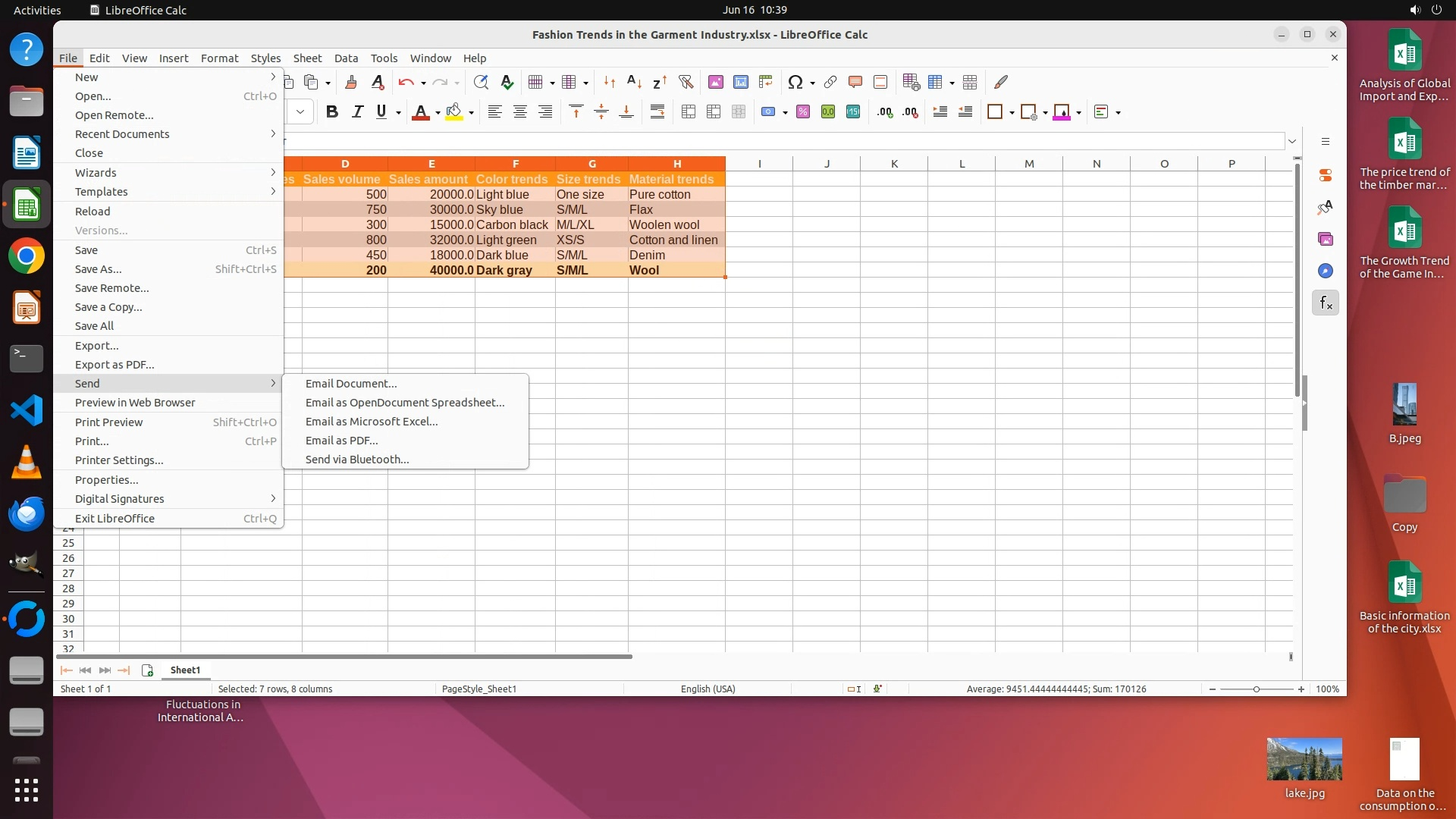Viewport: 1456px width, 819px height.
Task: Sort ascending with the A-Z icon
Action: (x=635, y=82)
